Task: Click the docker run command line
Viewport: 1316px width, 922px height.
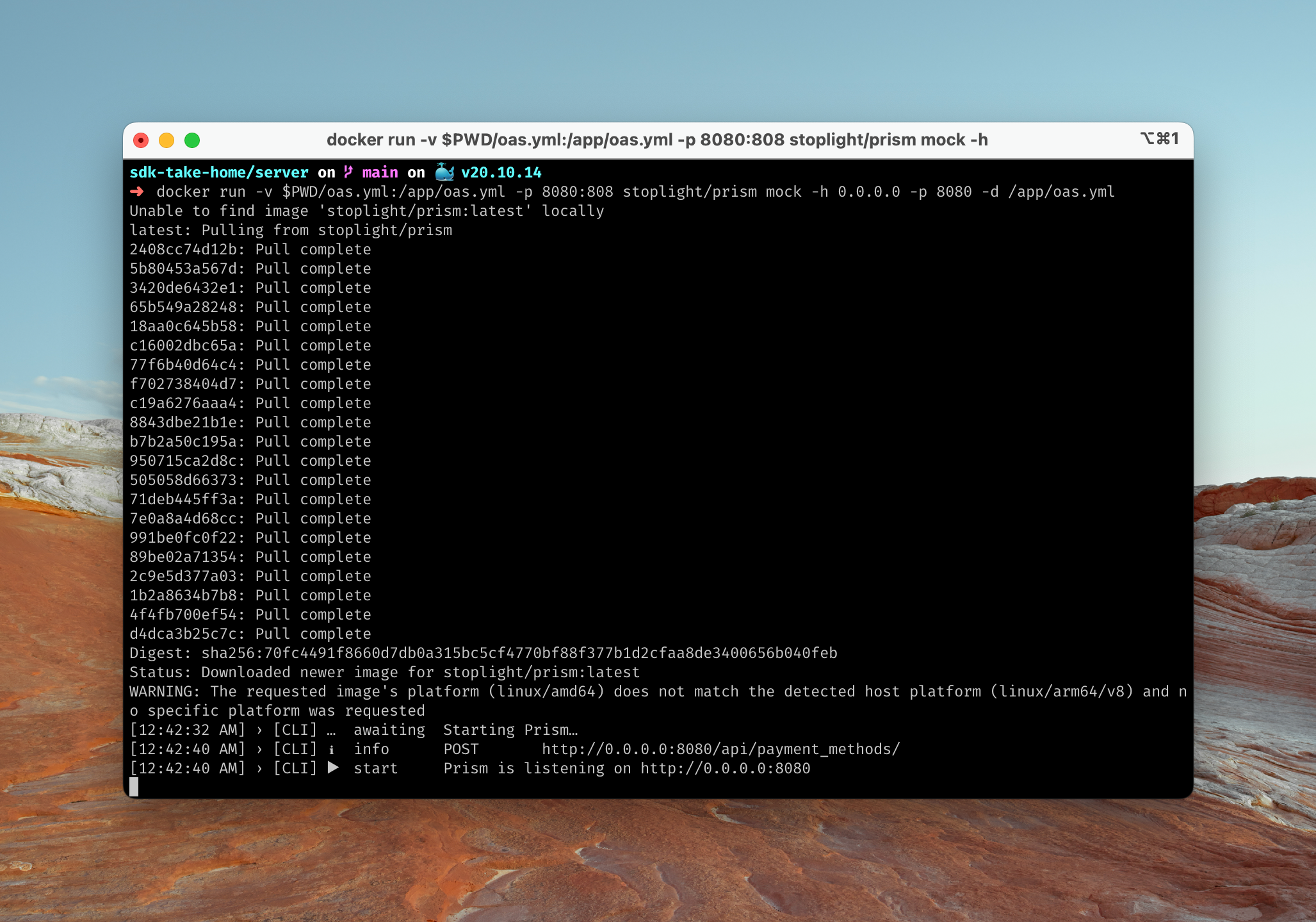Action: (x=635, y=192)
